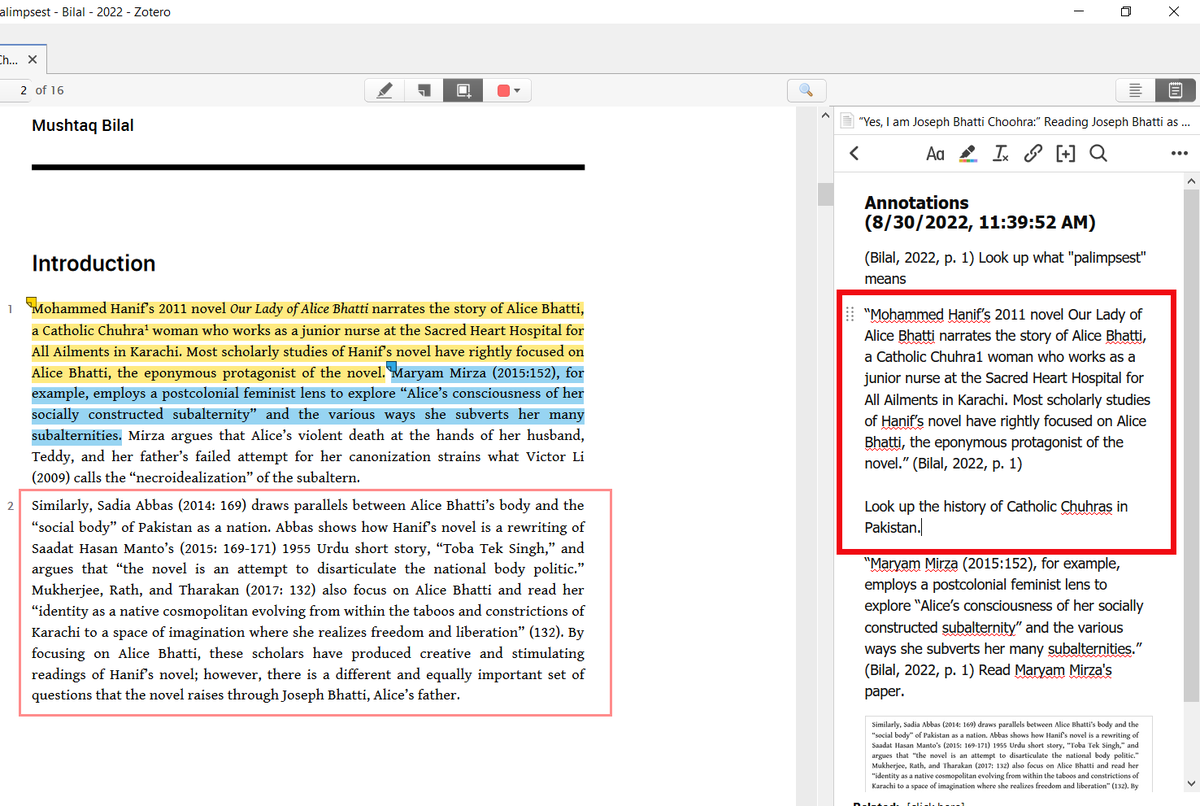This screenshot has width=1200, height=806.
Task: Click the yellow highlighted passage about Alice Bhatti
Action: (x=308, y=341)
